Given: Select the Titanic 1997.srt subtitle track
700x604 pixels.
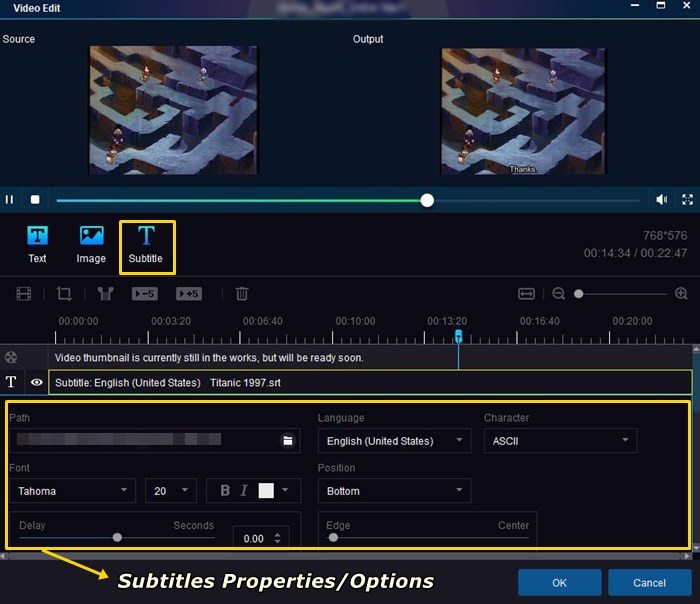Looking at the screenshot, I should (x=370, y=383).
